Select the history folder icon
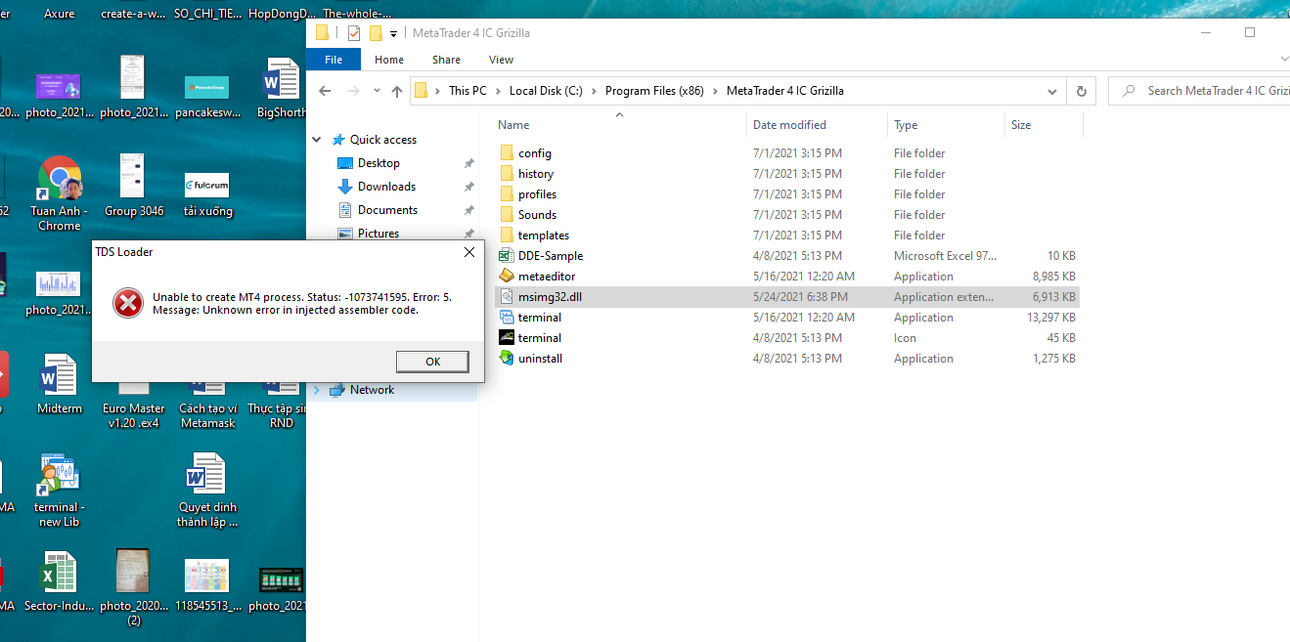Screen dimensions: 1290x642 coord(506,174)
